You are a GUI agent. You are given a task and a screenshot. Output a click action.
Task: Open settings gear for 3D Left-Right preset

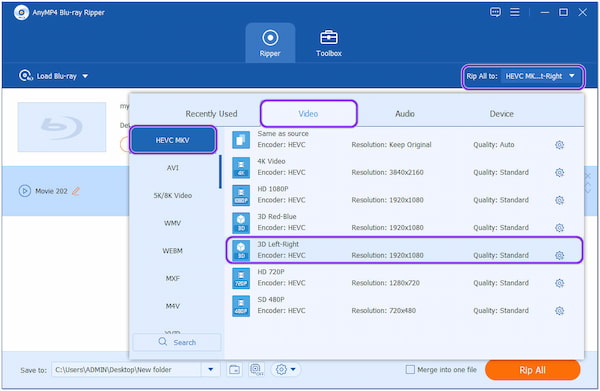[559, 255]
